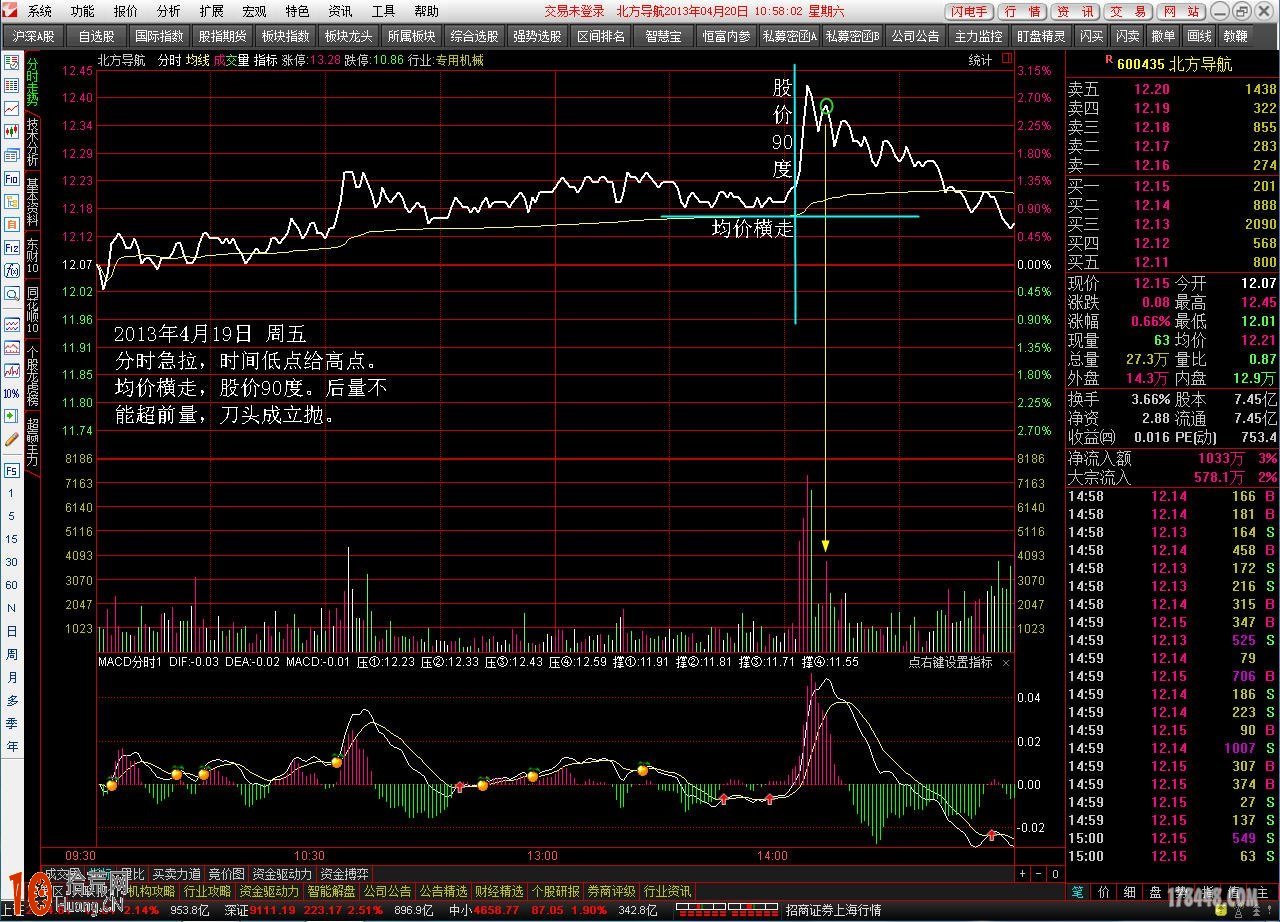Select 自选股 in the toolbar
The height and width of the screenshot is (922, 1280).
(x=97, y=36)
